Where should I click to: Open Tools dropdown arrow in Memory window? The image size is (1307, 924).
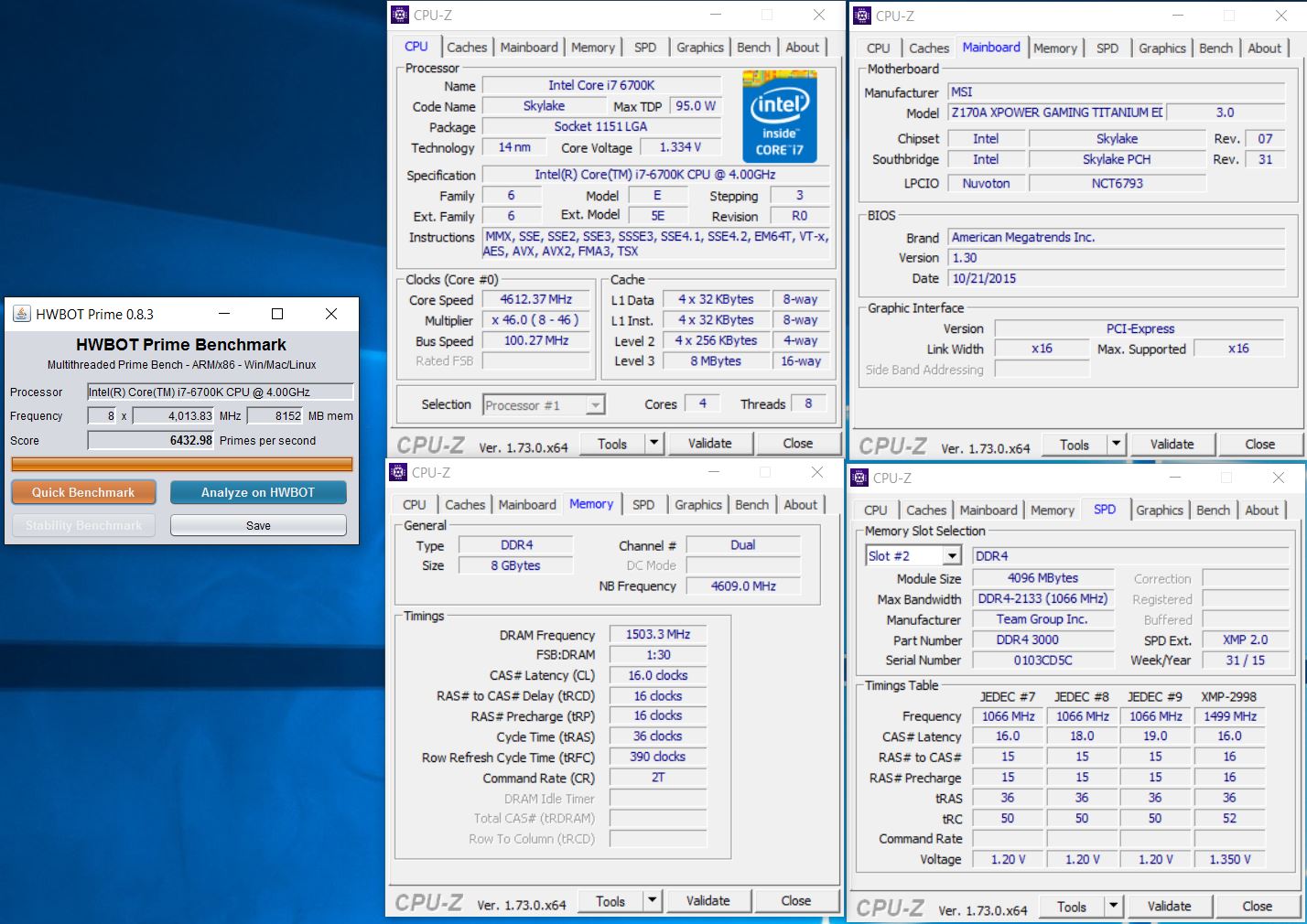[x=652, y=901]
